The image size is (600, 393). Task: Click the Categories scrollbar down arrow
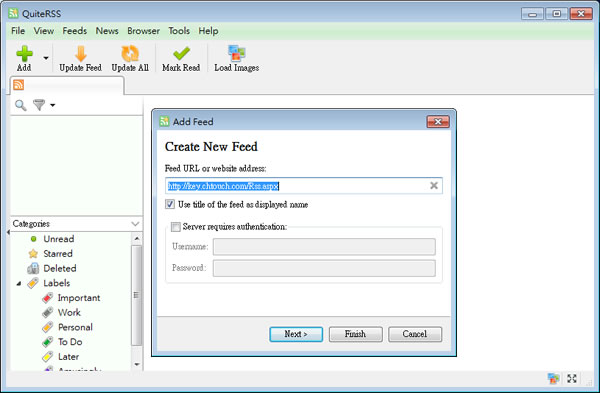pyautogui.click(x=137, y=364)
